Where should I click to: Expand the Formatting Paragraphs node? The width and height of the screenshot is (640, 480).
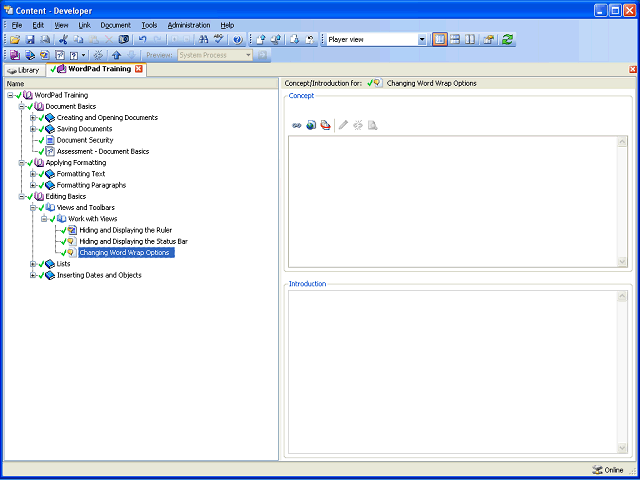click(x=33, y=185)
